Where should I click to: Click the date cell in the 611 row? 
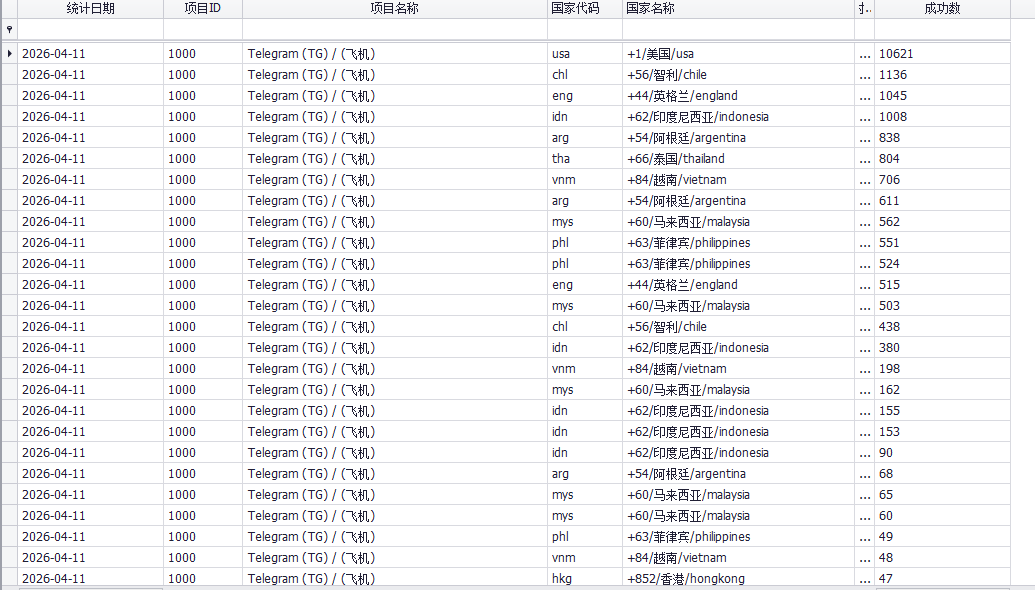point(90,201)
